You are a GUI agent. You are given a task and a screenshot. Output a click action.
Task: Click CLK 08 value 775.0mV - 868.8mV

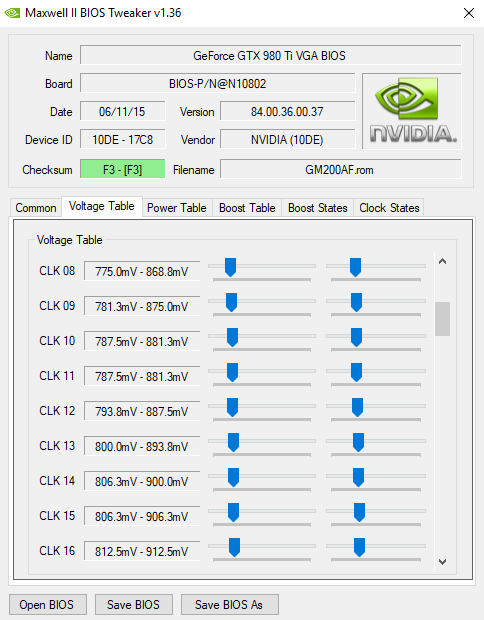point(142,271)
